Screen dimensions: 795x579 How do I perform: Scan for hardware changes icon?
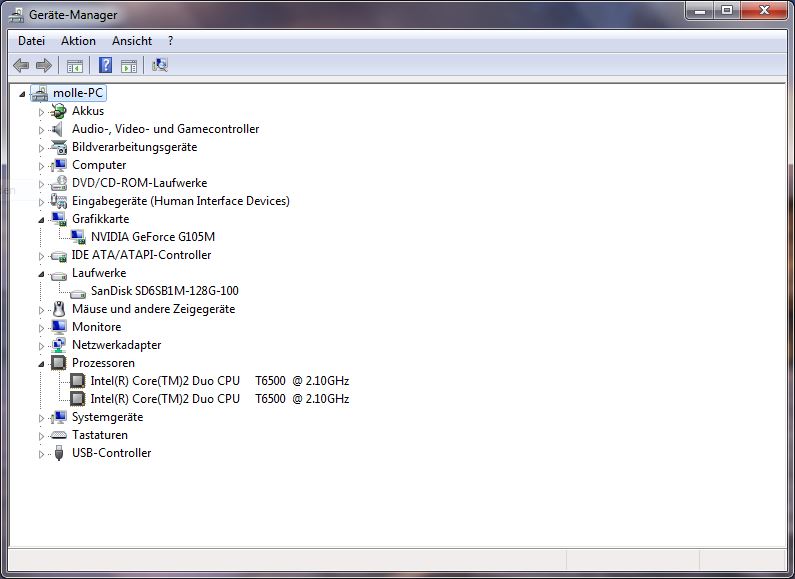pos(160,65)
